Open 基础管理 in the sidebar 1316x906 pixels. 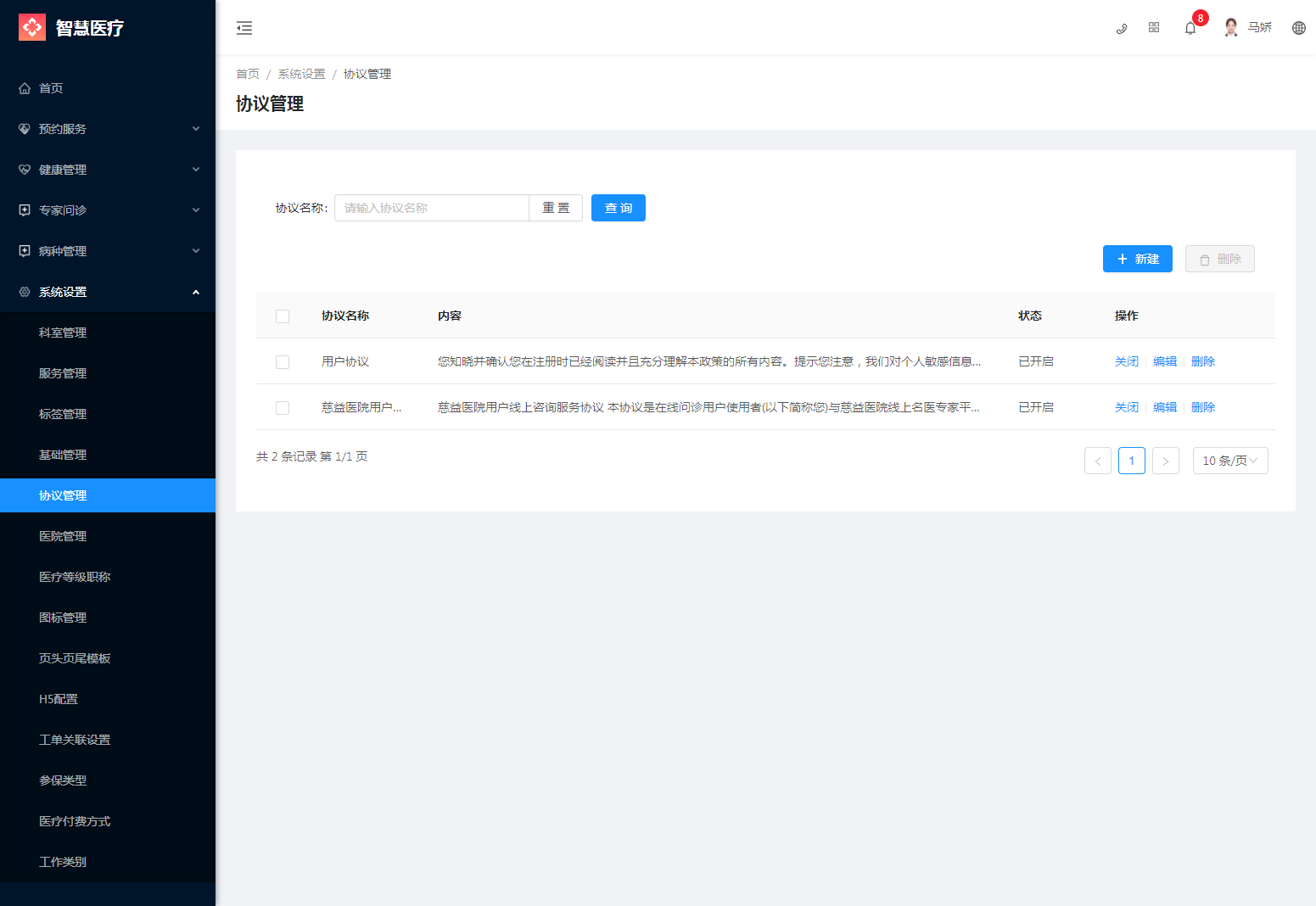point(108,455)
